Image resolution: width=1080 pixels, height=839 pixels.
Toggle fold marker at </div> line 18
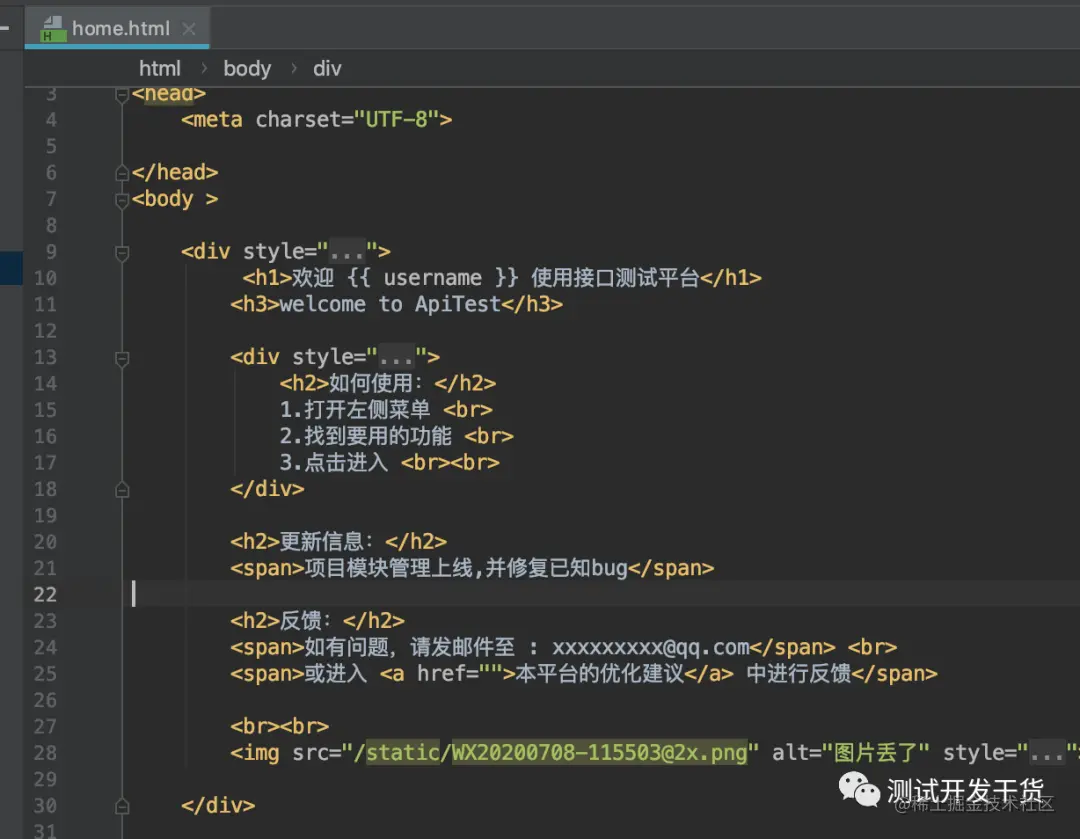pos(122,490)
